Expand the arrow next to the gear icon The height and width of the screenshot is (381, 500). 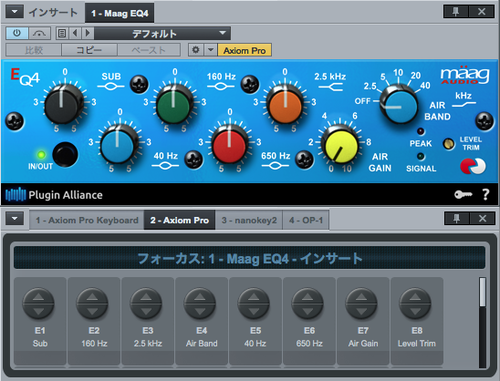[x=210, y=50]
